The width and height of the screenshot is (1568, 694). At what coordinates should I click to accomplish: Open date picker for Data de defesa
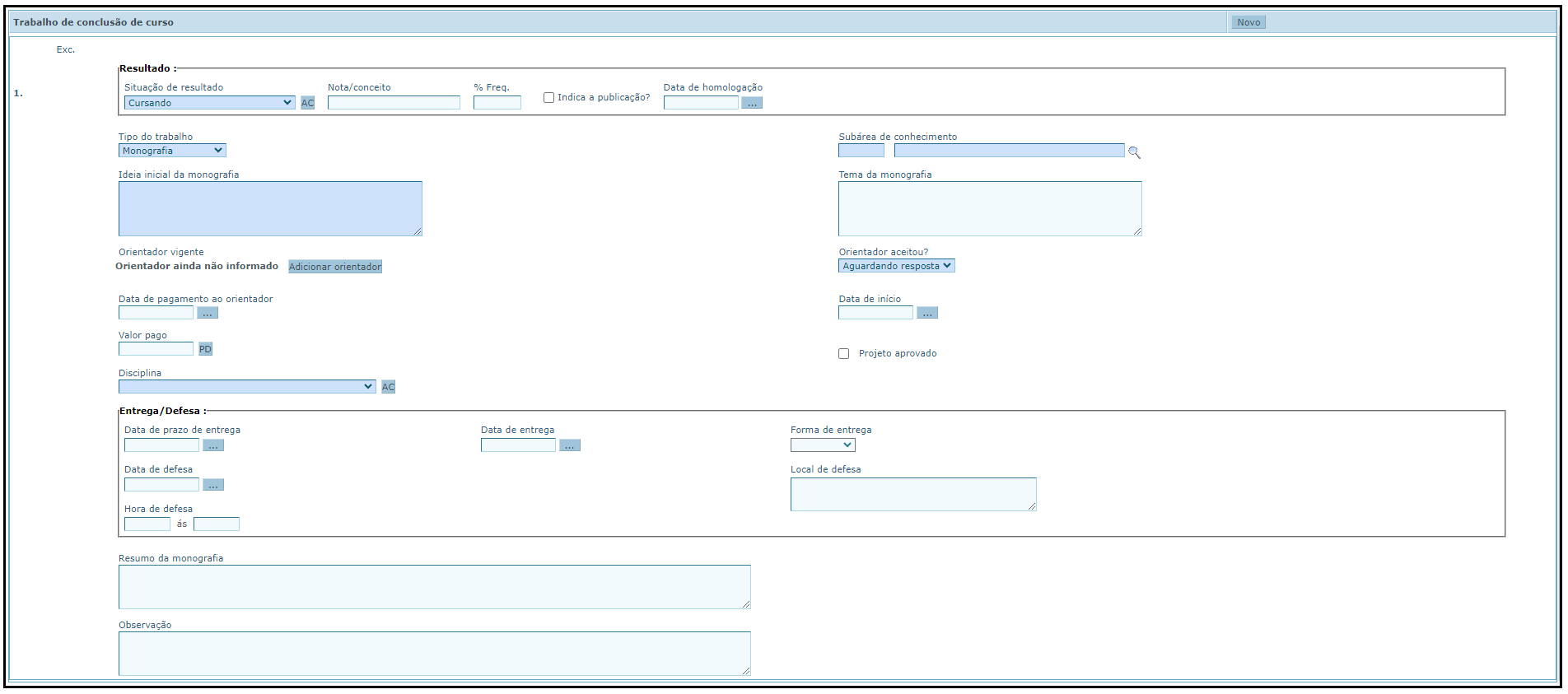point(213,485)
